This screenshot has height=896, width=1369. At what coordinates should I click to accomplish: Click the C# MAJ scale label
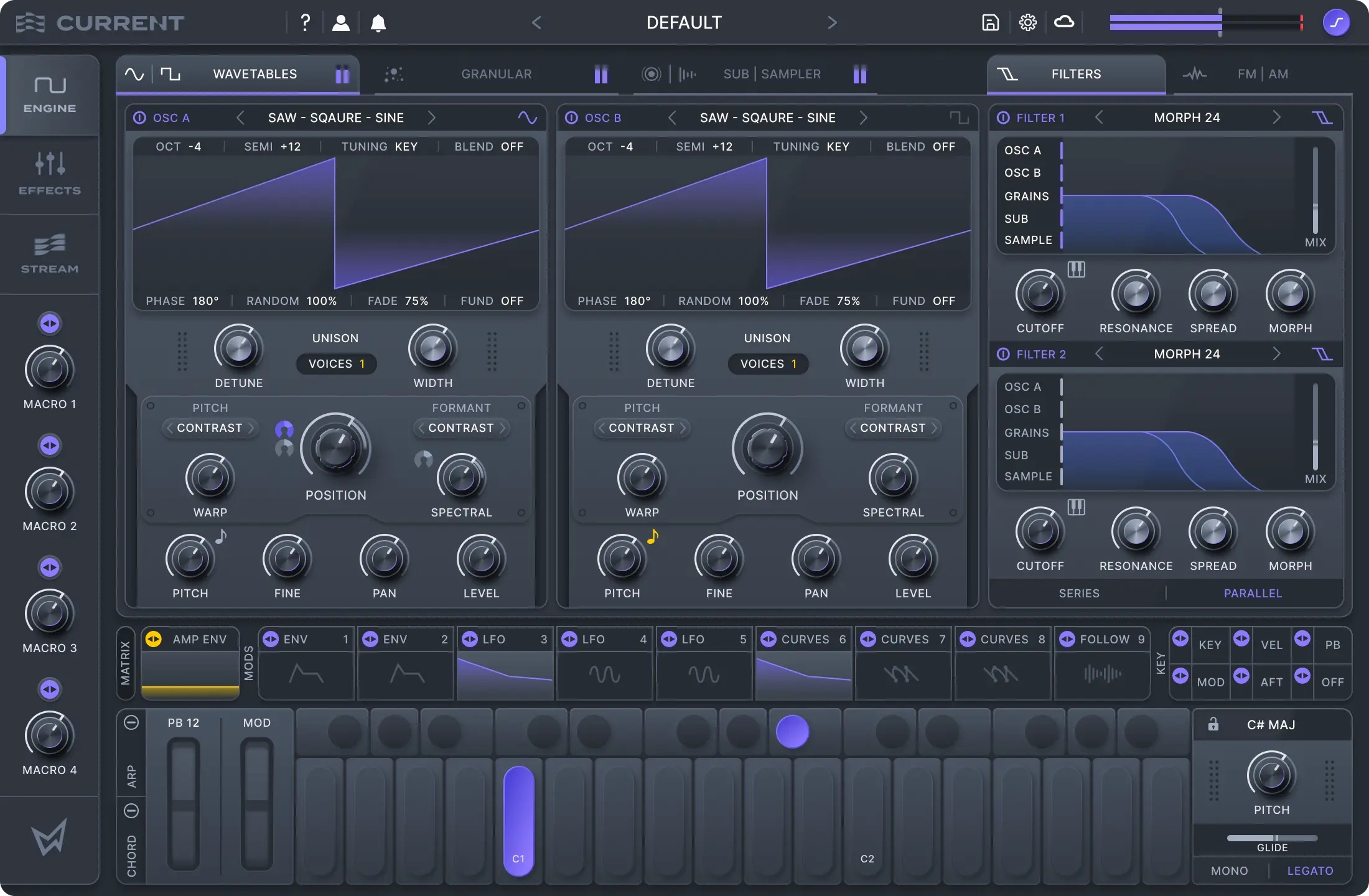[x=1271, y=724]
